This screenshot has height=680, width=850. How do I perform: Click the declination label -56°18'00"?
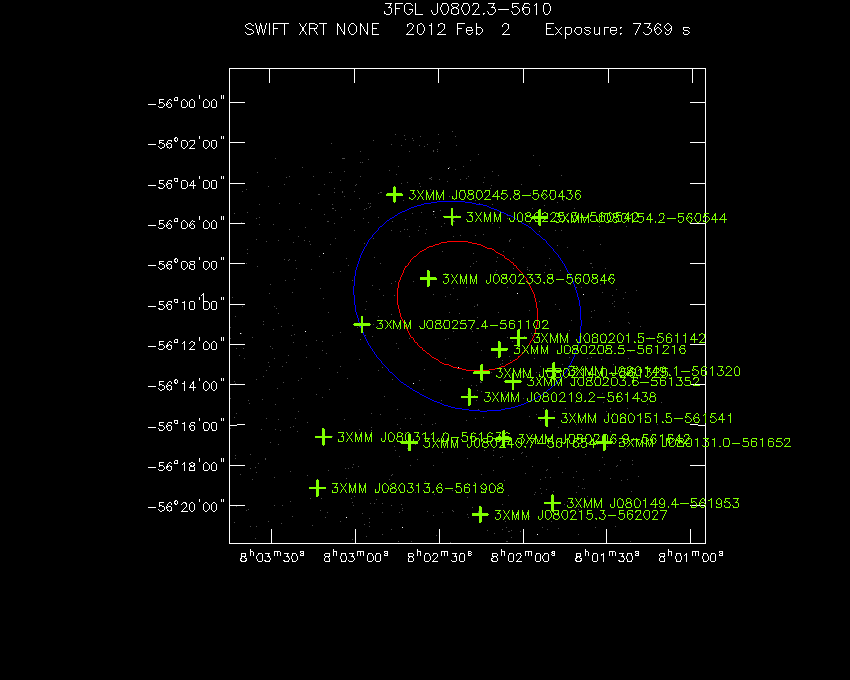[186, 466]
